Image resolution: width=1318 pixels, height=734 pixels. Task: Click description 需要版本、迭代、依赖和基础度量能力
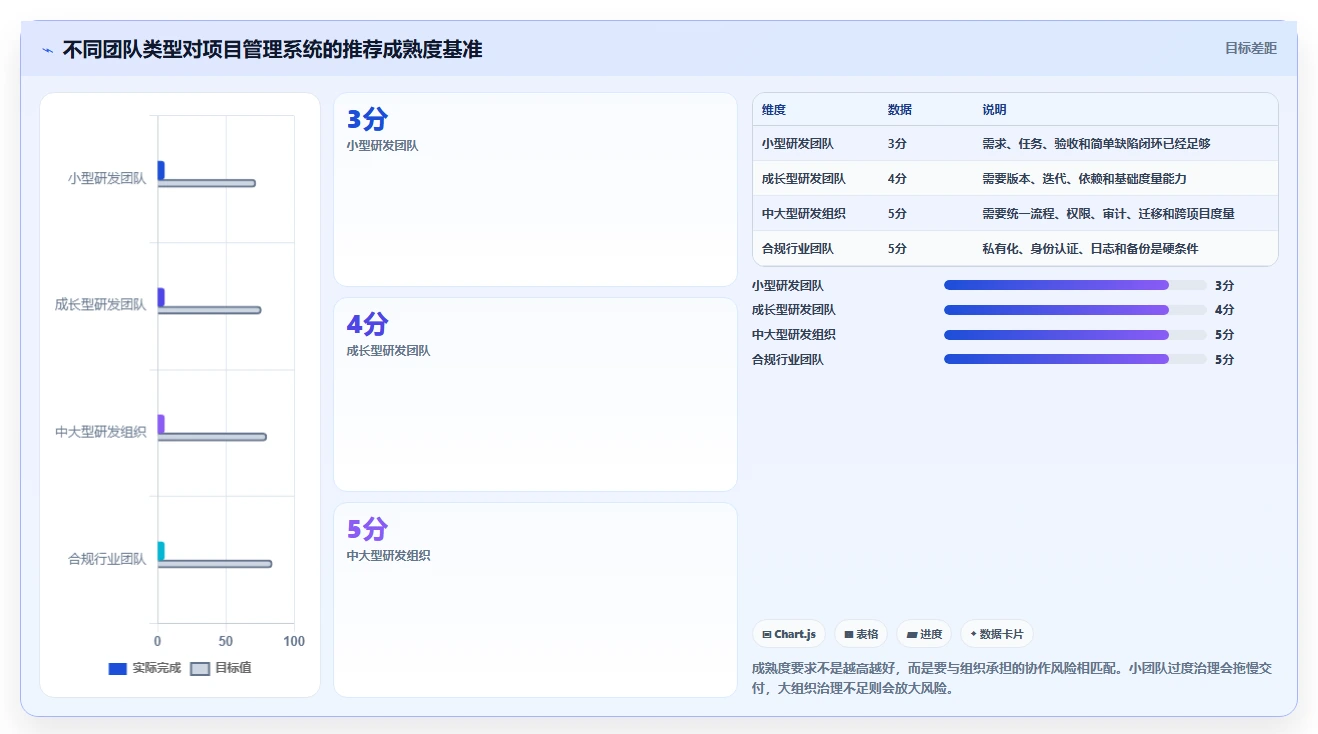[x=1084, y=179]
